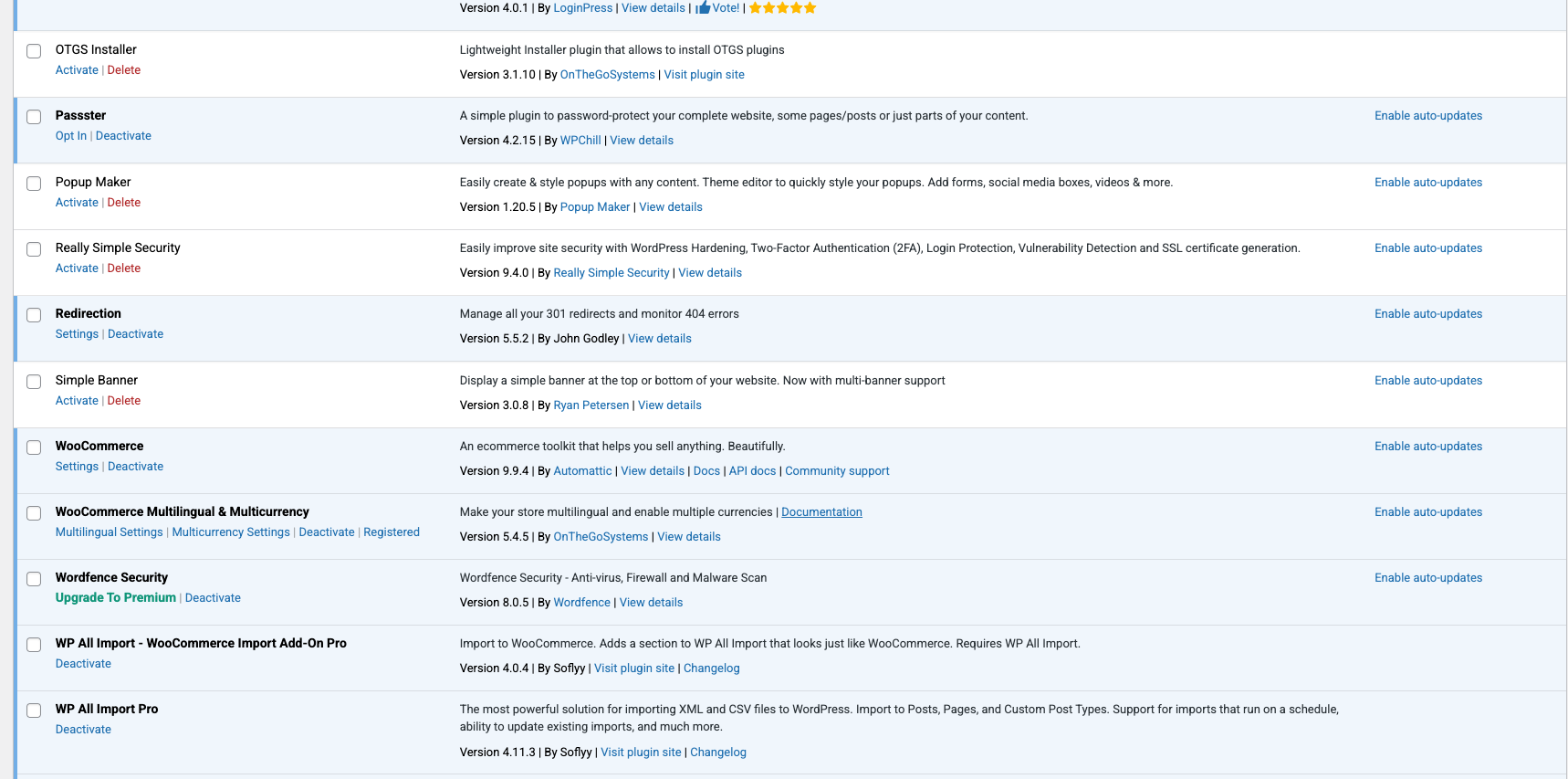Select the WP All Import Pro checkbox
Image resolution: width=1568 pixels, height=779 pixels.
coord(34,711)
